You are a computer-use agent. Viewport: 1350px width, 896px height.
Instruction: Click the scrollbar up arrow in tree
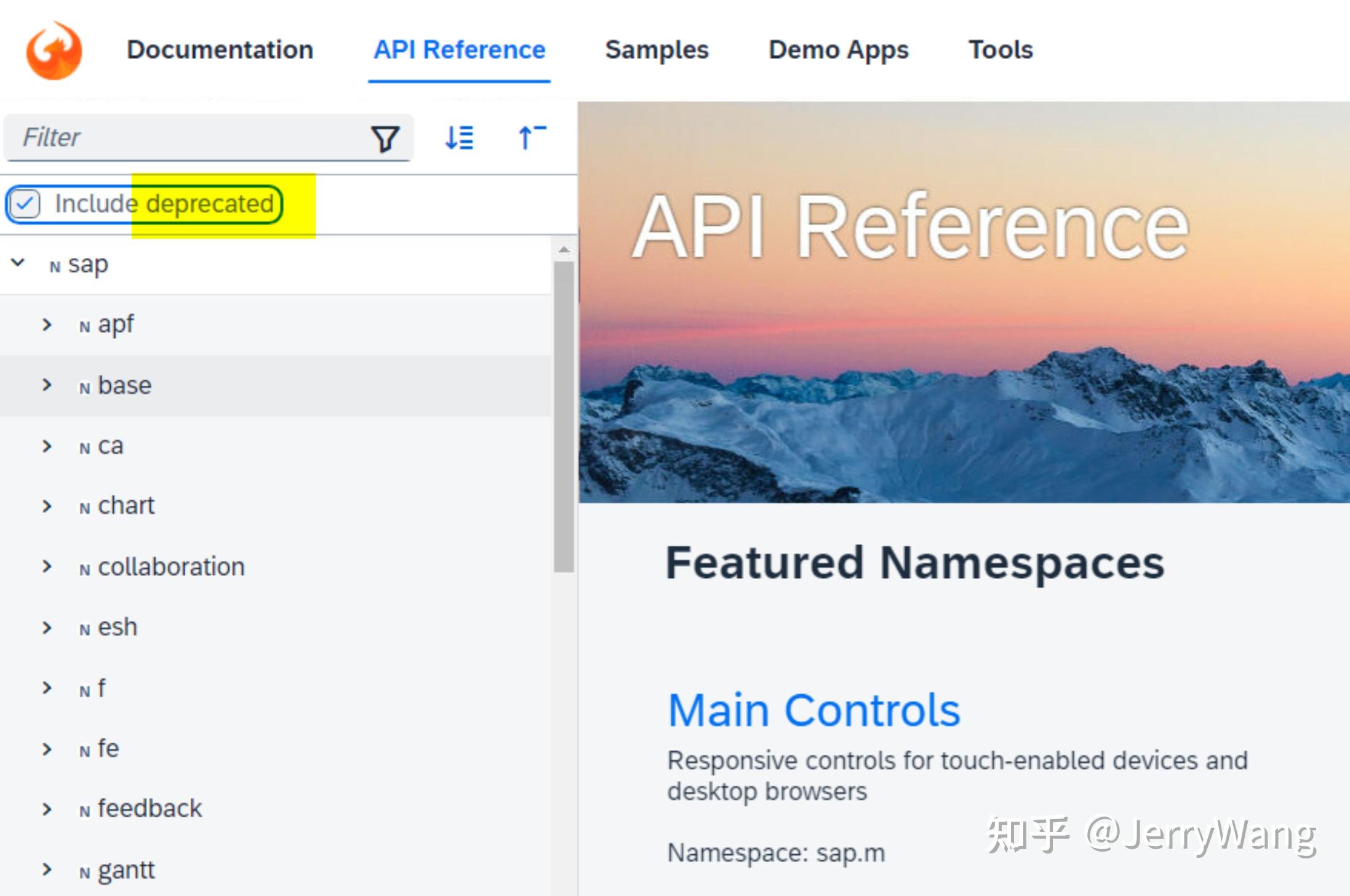[564, 250]
